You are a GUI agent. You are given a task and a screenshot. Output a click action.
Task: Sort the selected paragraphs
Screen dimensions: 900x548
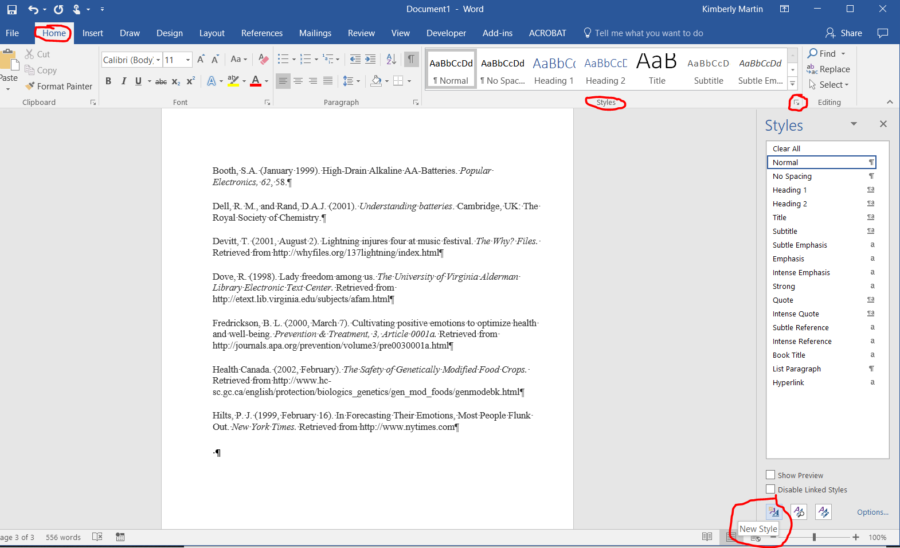pos(391,59)
